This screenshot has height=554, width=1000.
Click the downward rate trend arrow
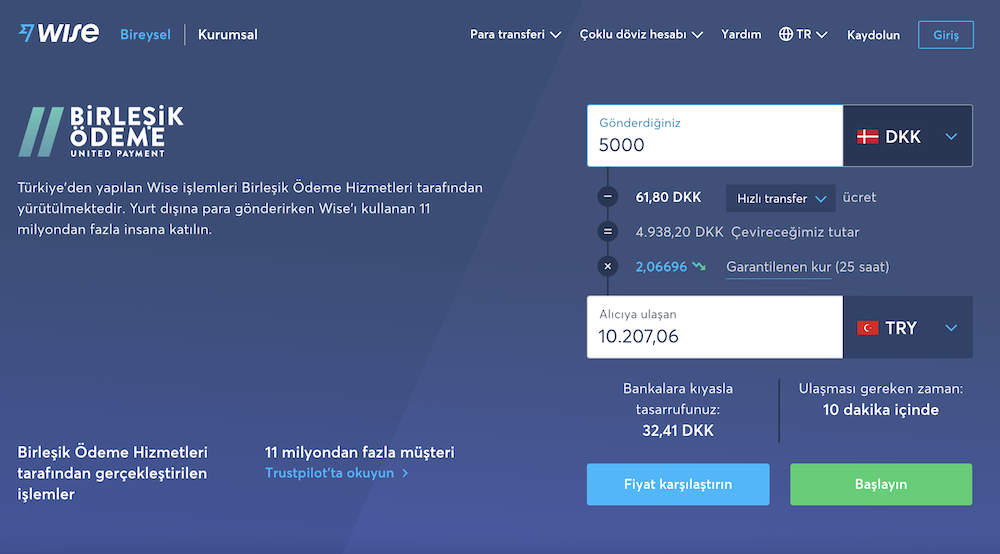[699, 266]
